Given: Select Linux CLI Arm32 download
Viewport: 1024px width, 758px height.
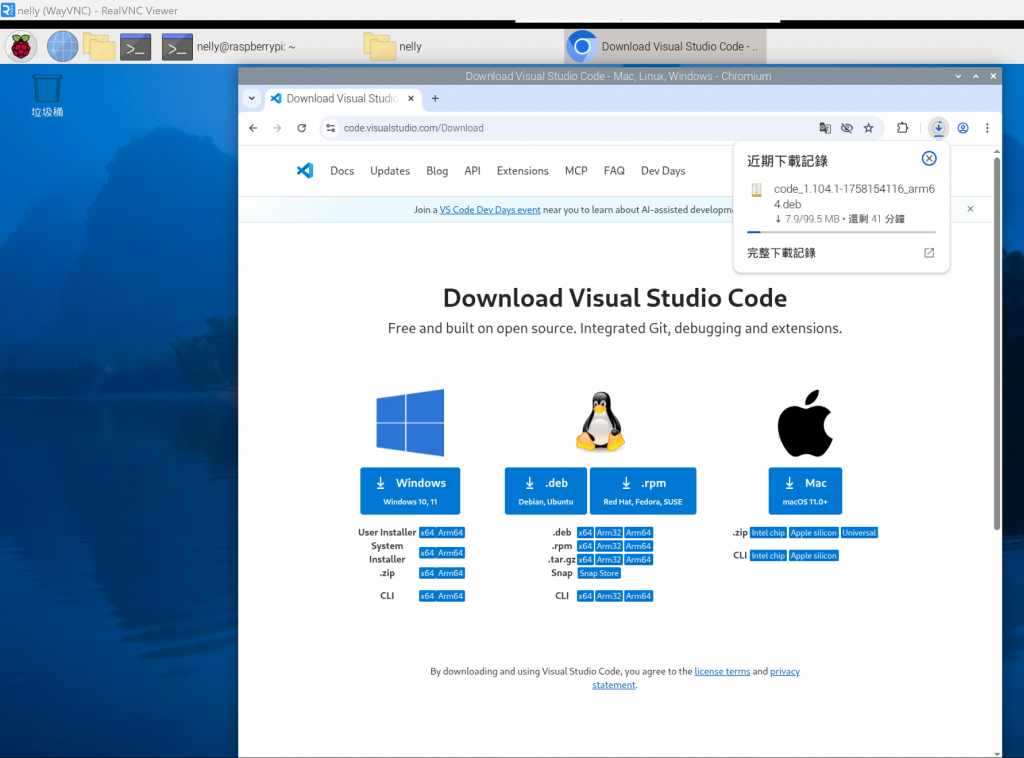Looking at the screenshot, I should 609,596.
